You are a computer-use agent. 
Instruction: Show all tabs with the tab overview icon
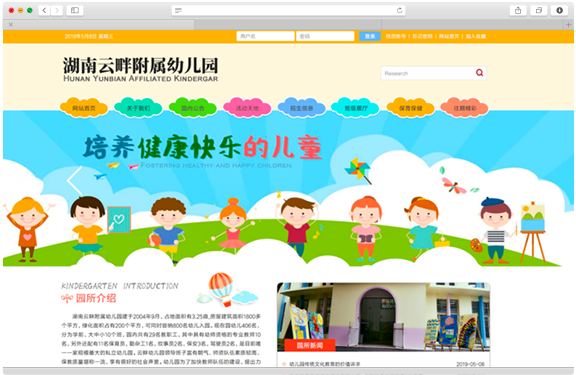pyautogui.click(x=539, y=10)
